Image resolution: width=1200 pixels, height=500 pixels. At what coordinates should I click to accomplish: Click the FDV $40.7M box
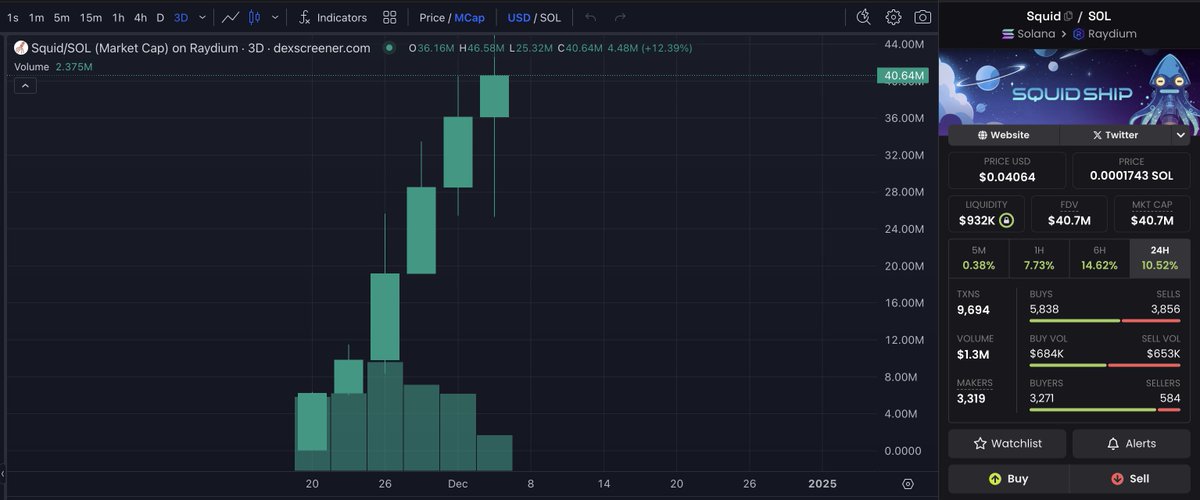1069,213
